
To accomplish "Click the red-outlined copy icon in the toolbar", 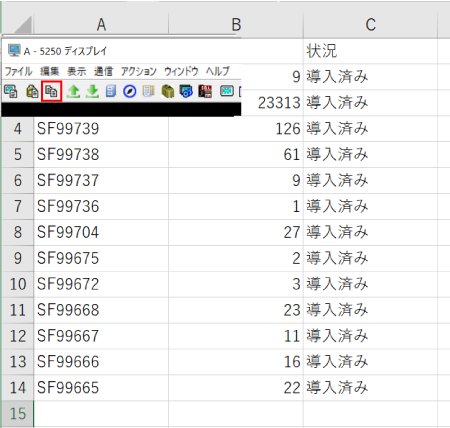I will pyautogui.click(x=52, y=91).
